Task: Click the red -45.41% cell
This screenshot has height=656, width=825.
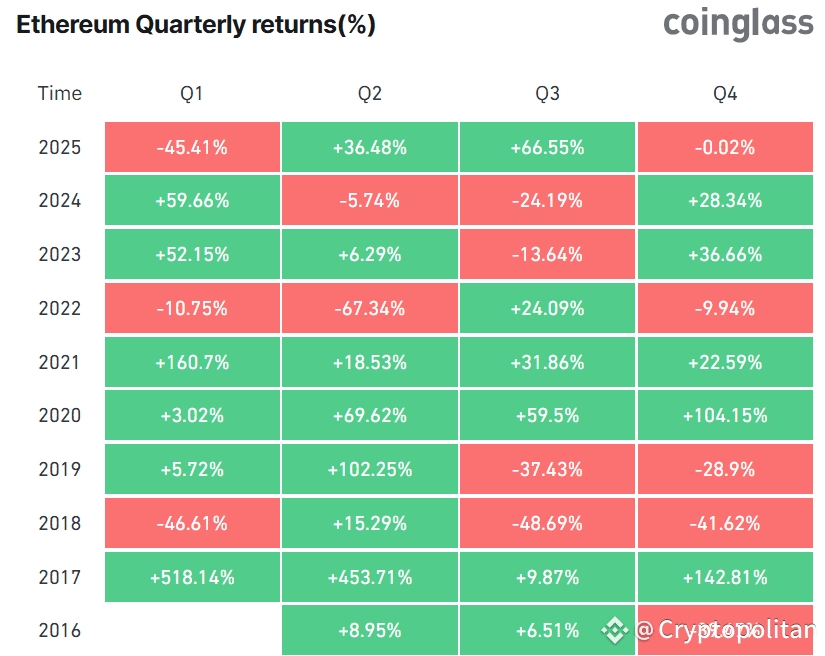Action: tap(192, 148)
